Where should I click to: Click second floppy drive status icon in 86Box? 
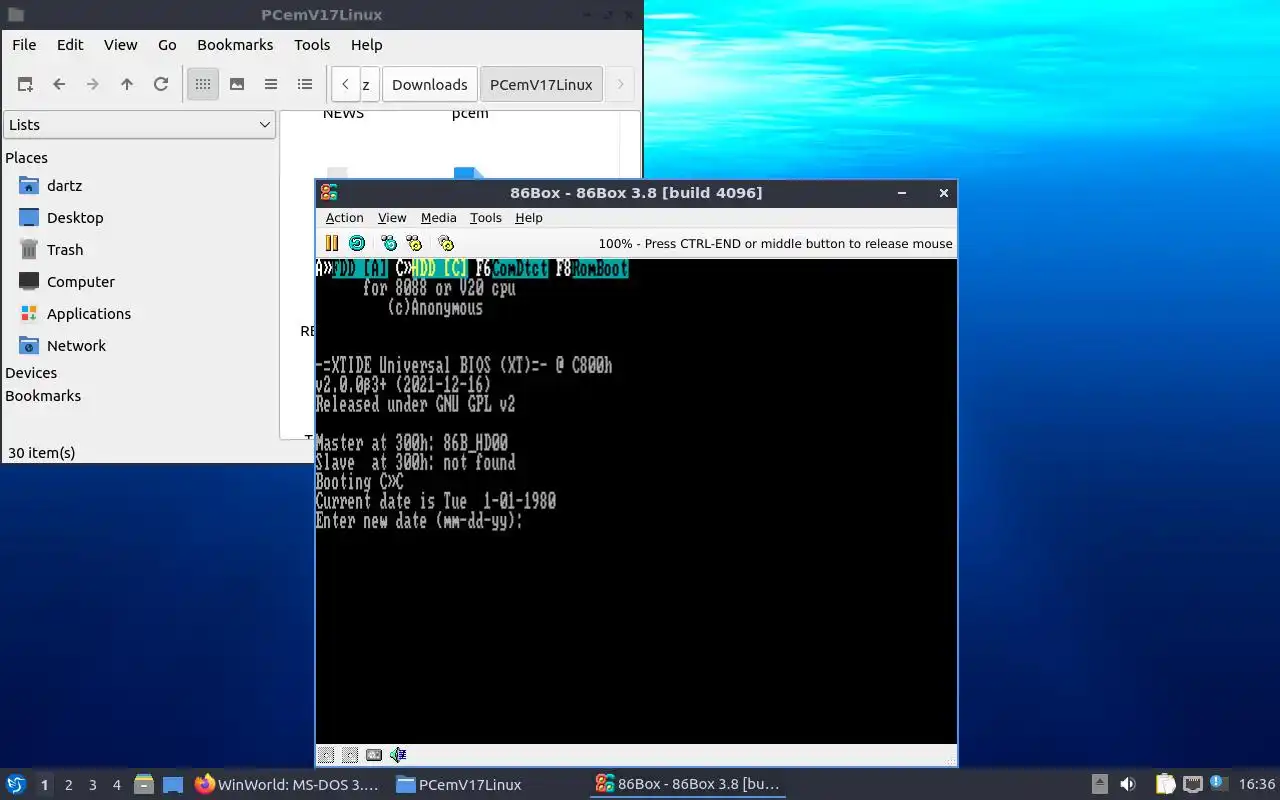point(350,755)
